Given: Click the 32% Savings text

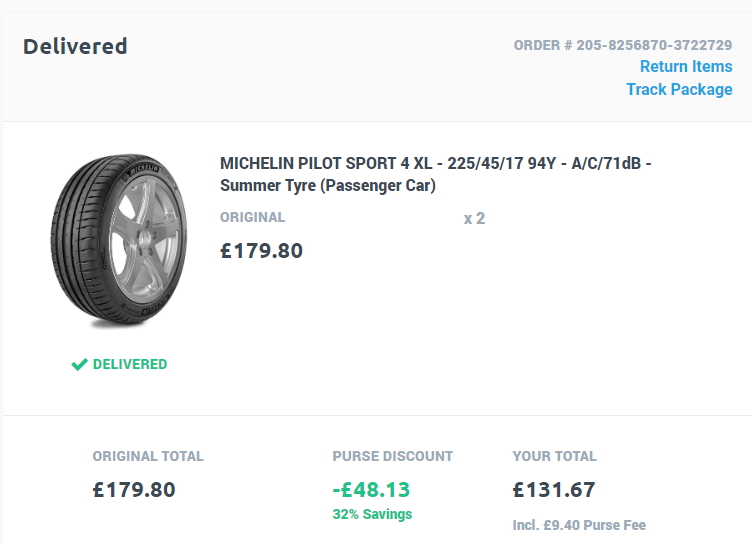Looking at the screenshot, I should point(372,514).
